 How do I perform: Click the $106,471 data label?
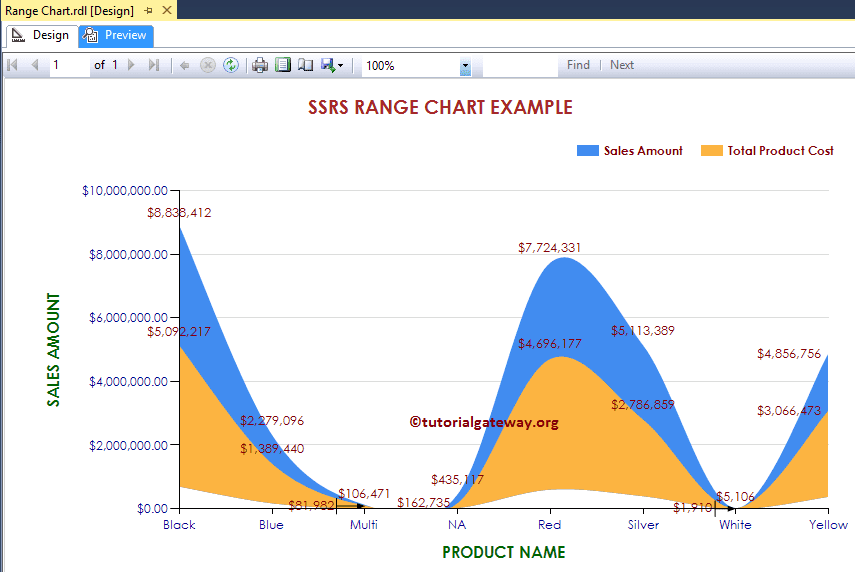(364, 493)
